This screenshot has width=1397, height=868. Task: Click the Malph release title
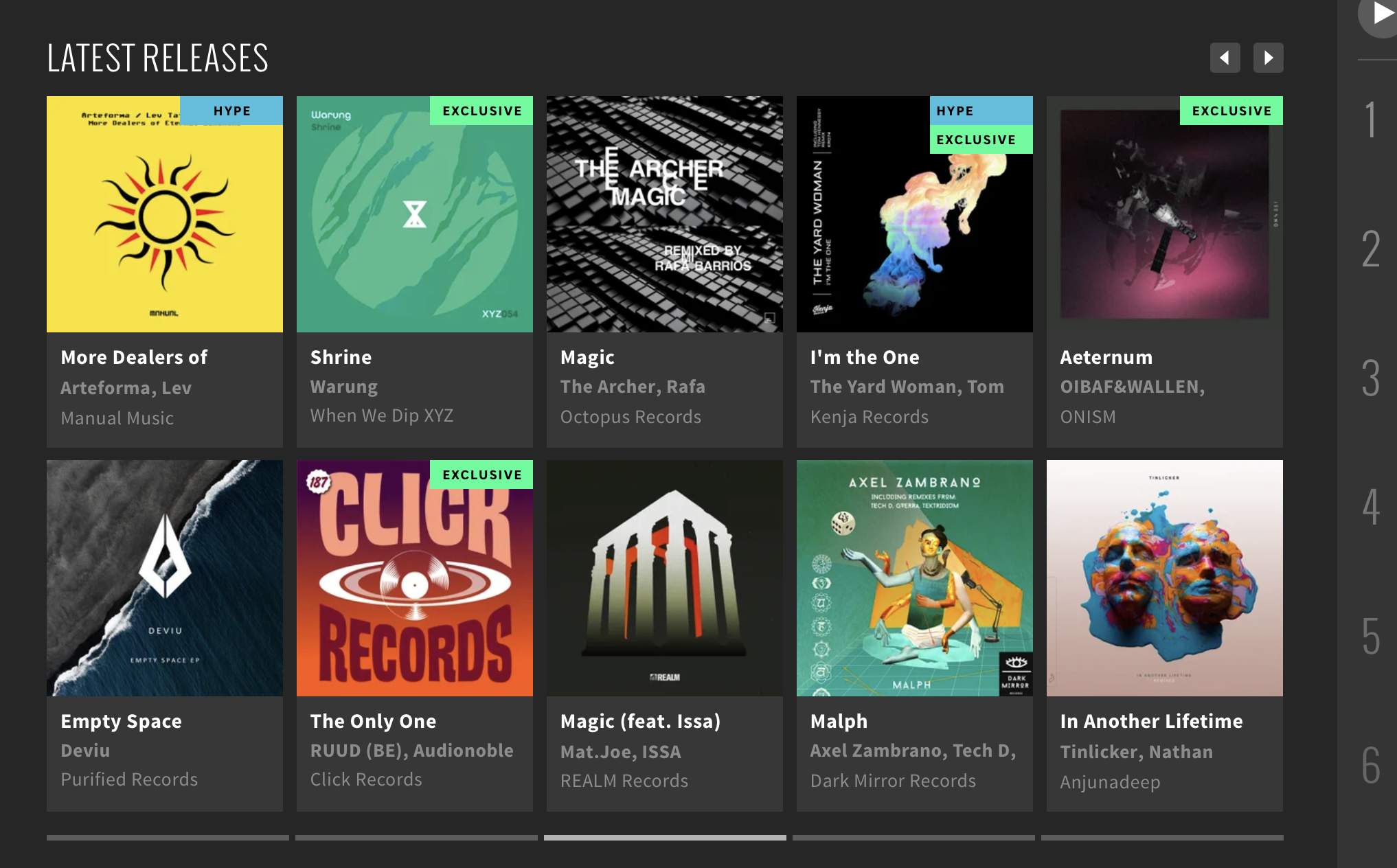(x=839, y=721)
